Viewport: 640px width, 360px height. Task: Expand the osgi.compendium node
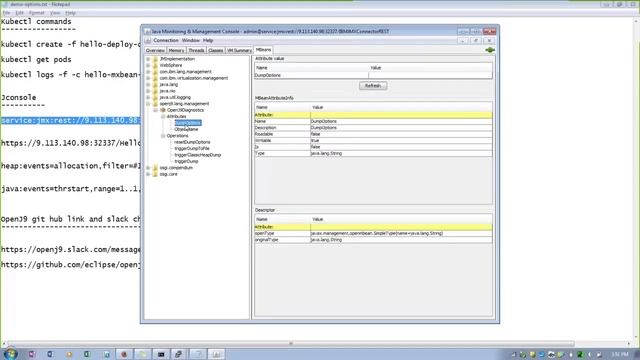[x=149, y=168]
